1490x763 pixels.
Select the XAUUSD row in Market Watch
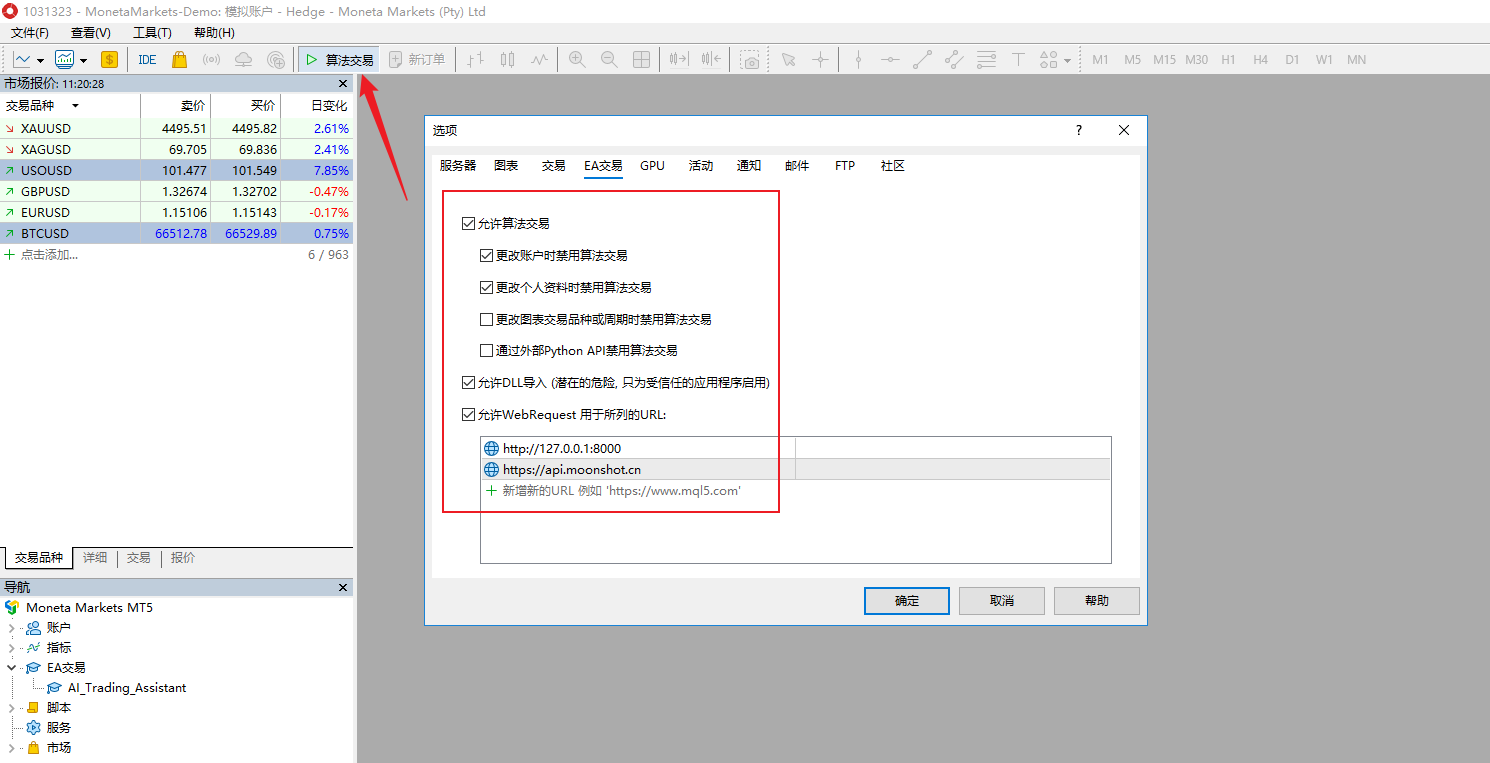[x=177, y=128]
